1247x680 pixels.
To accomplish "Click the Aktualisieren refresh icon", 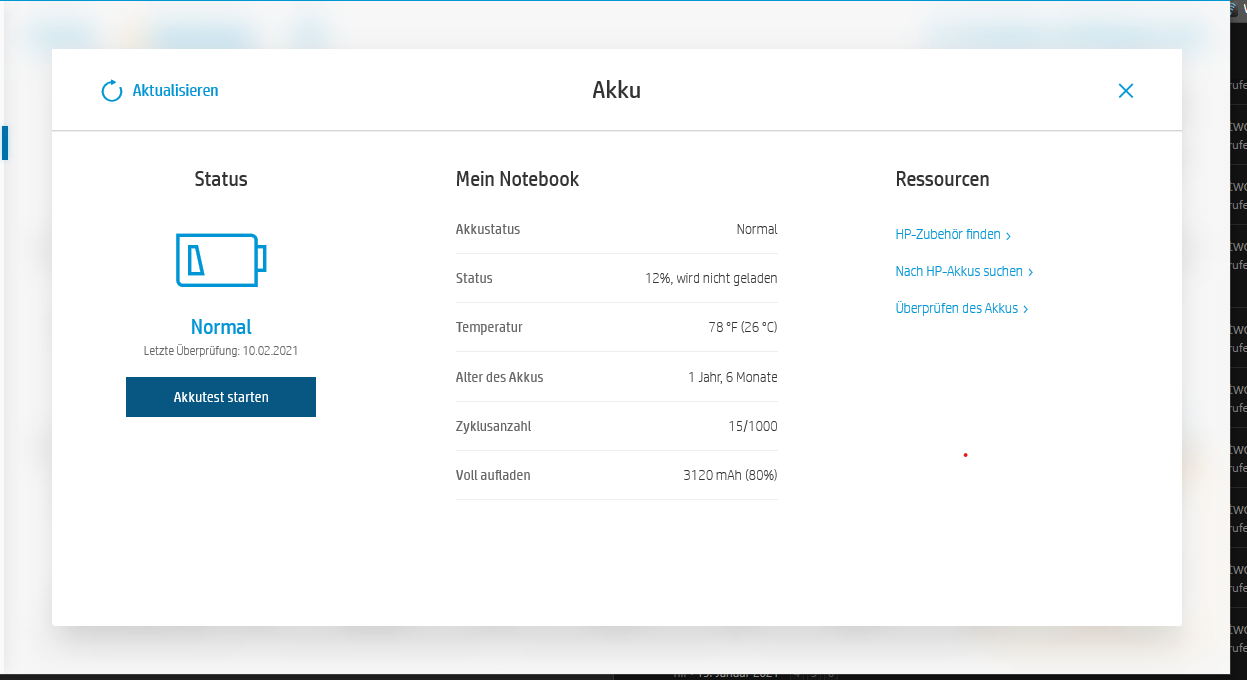I will point(111,90).
